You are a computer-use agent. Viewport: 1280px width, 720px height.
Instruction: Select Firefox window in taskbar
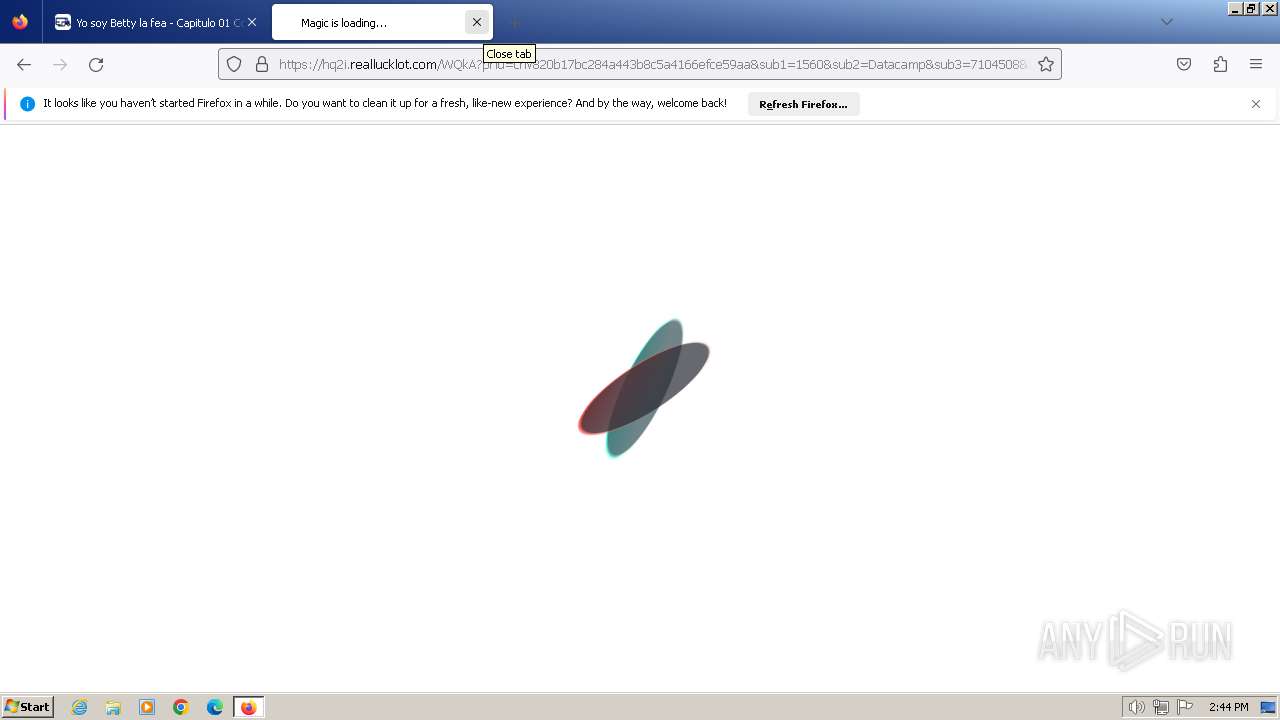pos(248,707)
